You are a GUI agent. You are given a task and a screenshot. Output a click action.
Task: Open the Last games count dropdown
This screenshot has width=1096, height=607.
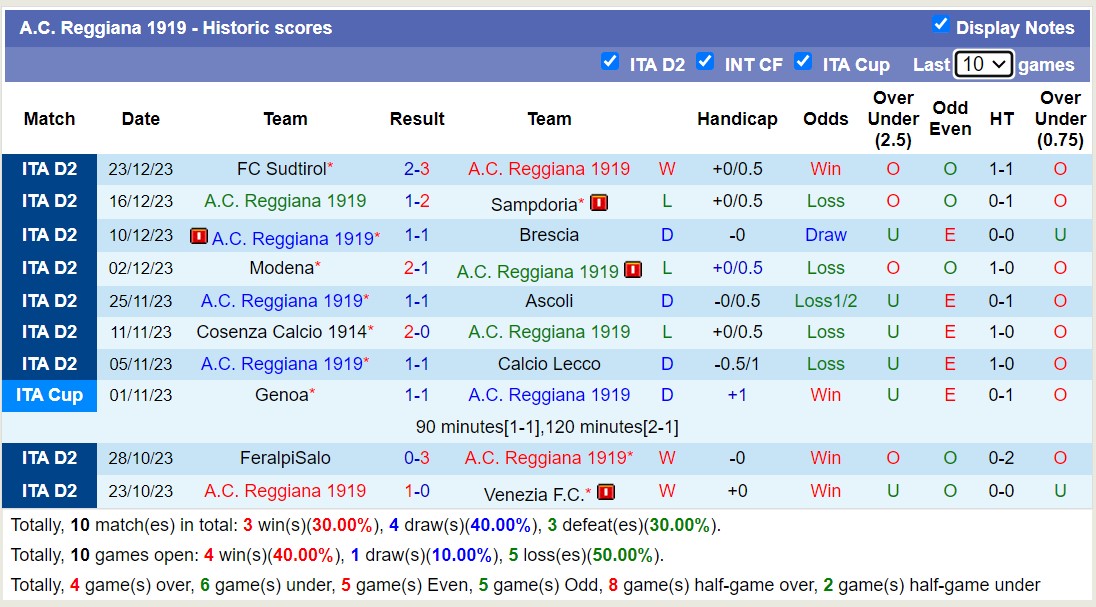tap(984, 63)
